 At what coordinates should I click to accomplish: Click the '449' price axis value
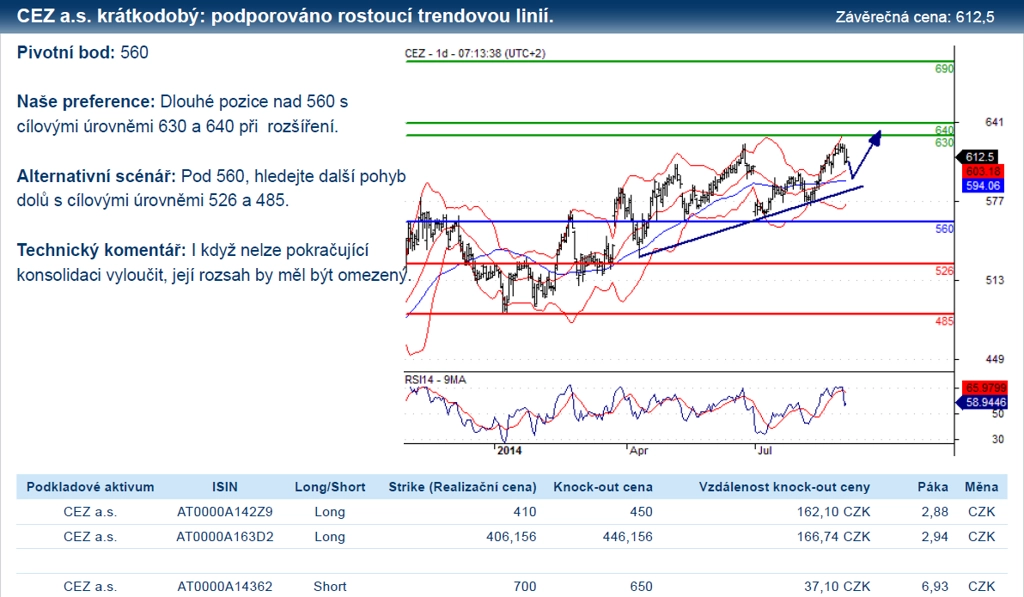[x=995, y=359]
